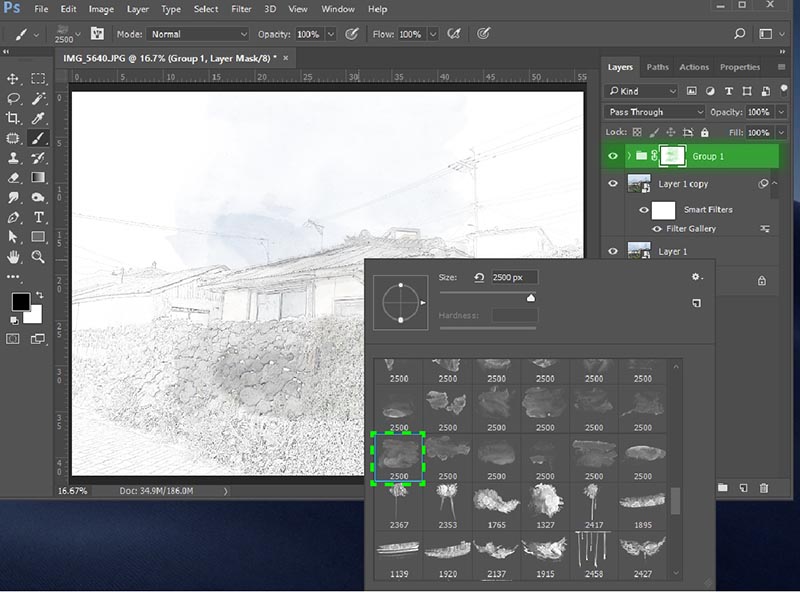
Task: Click the Filter Gallery entry under Smart Filters
Action: (690, 228)
